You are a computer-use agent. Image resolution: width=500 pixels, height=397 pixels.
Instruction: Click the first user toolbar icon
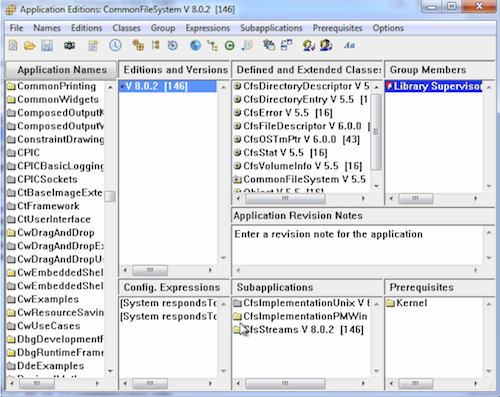tap(309, 45)
